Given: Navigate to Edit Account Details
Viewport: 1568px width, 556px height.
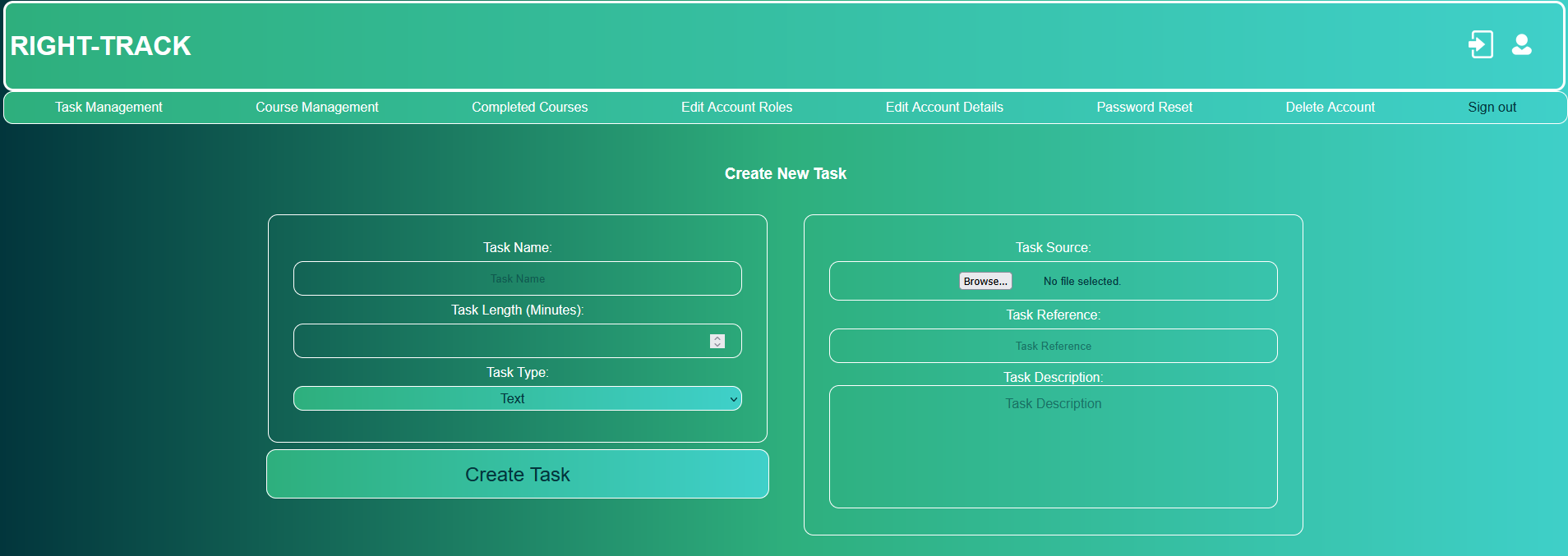Looking at the screenshot, I should 944,107.
